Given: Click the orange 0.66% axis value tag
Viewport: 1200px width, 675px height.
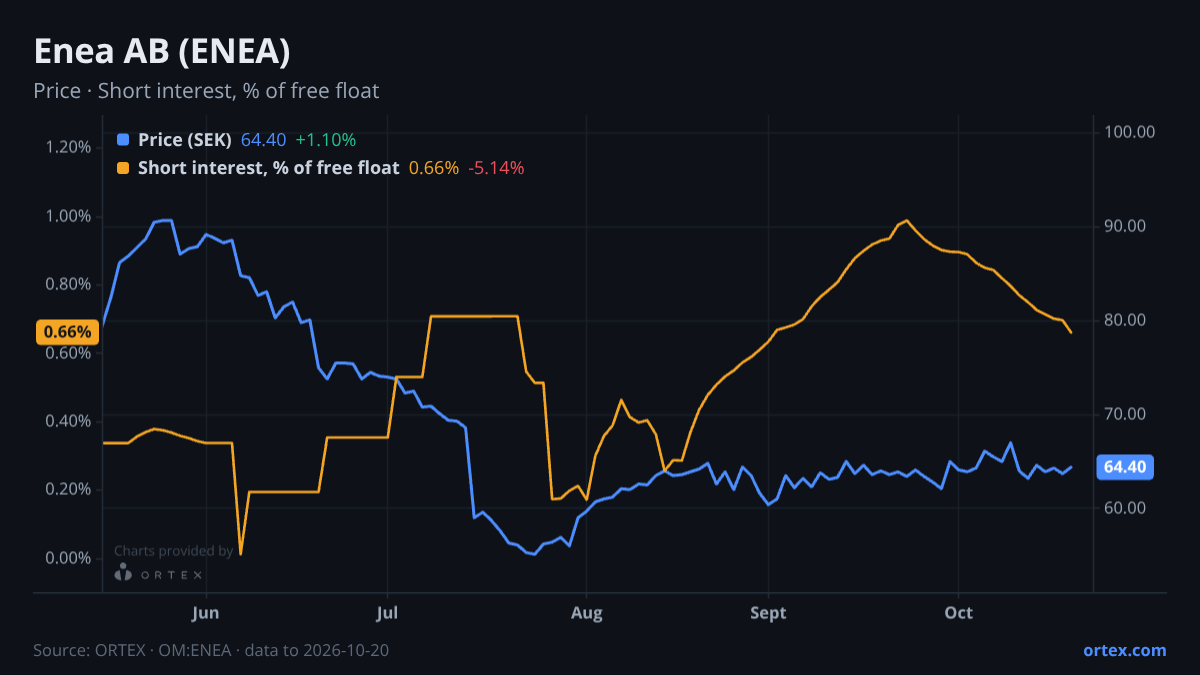Looking at the screenshot, I should (67, 331).
